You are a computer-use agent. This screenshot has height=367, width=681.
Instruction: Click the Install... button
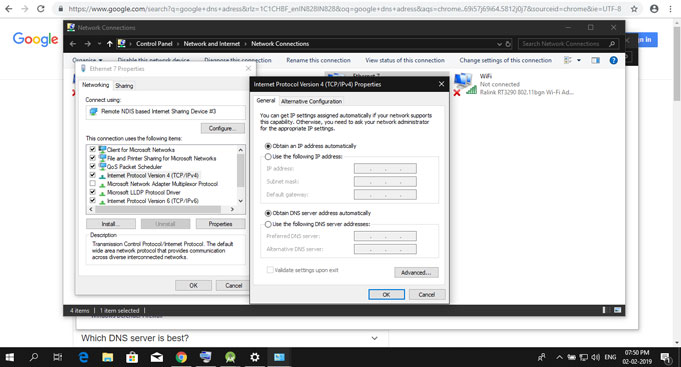pos(111,224)
